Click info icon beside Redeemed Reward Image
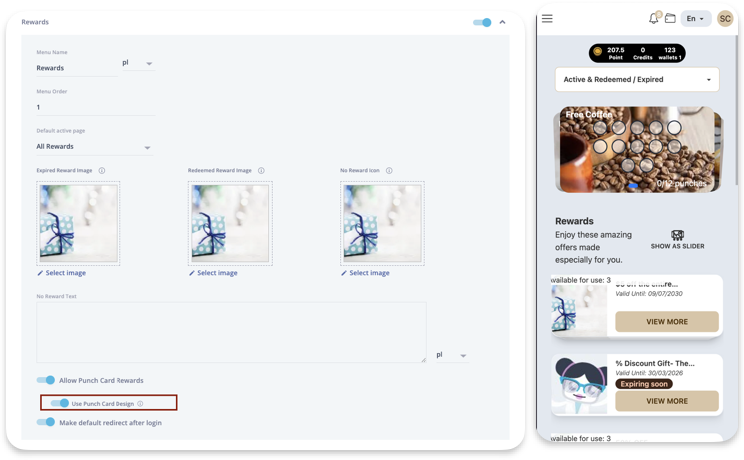The width and height of the screenshot is (744, 460). coord(261,170)
